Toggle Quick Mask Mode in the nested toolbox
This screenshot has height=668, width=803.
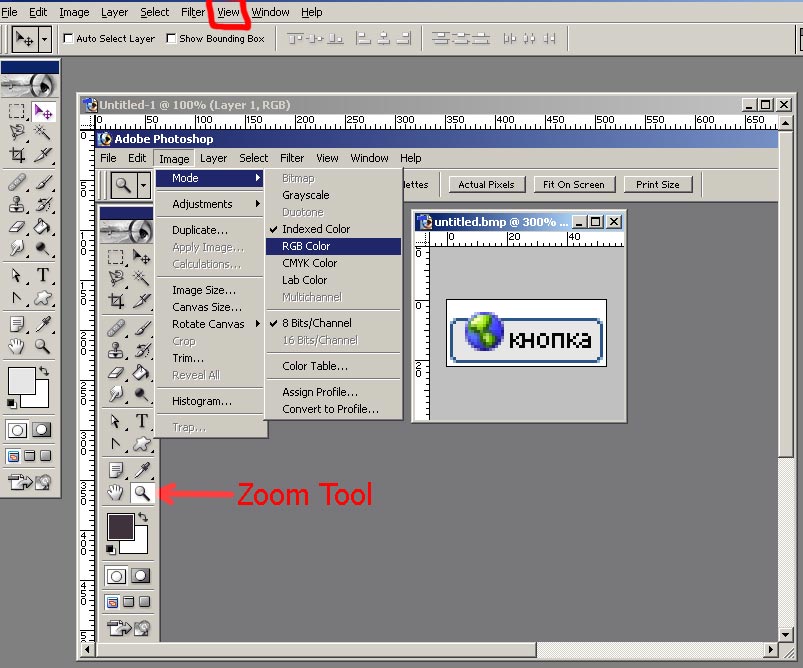point(140,576)
